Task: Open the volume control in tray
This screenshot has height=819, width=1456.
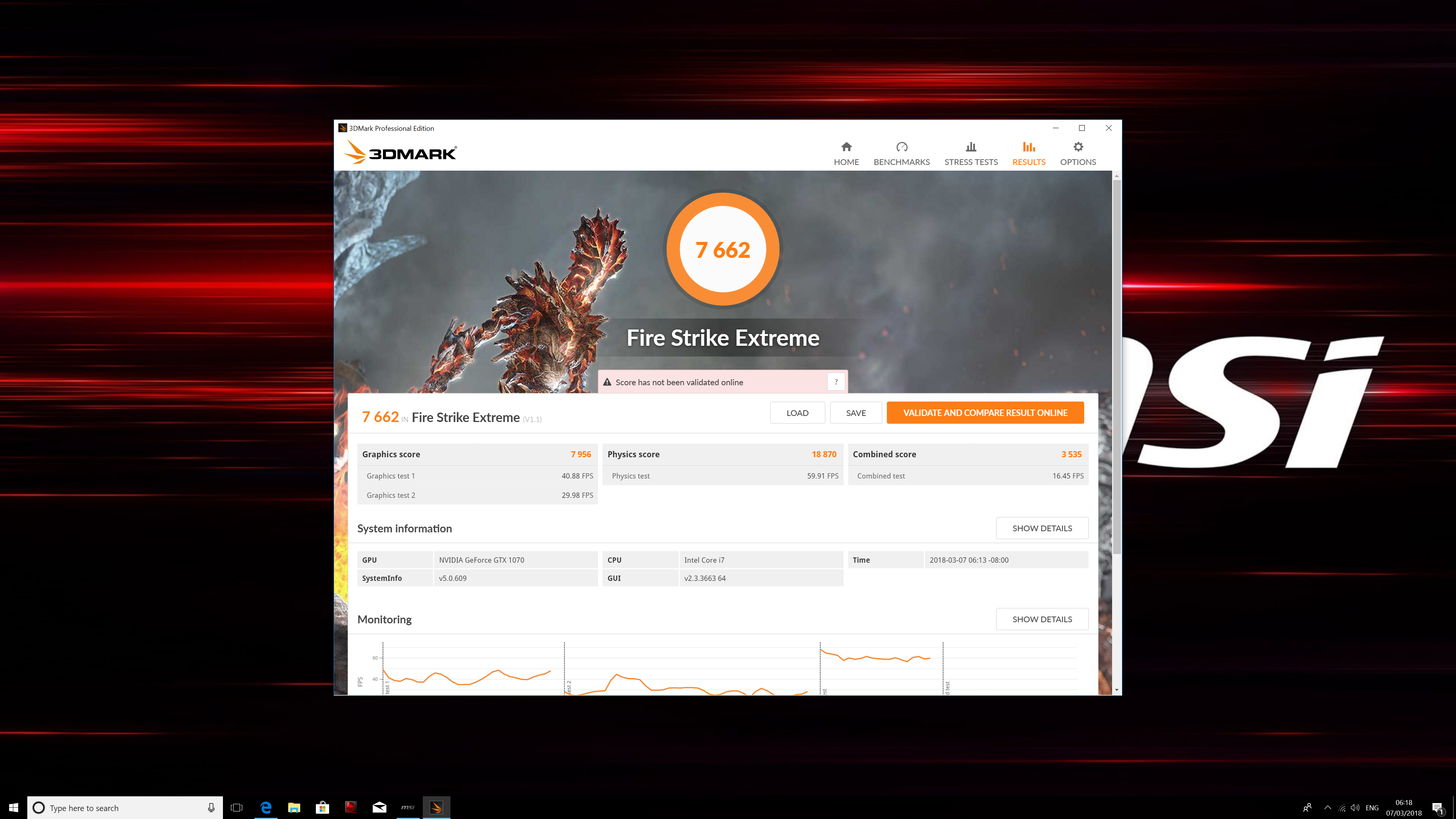Action: pos(1356,807)
